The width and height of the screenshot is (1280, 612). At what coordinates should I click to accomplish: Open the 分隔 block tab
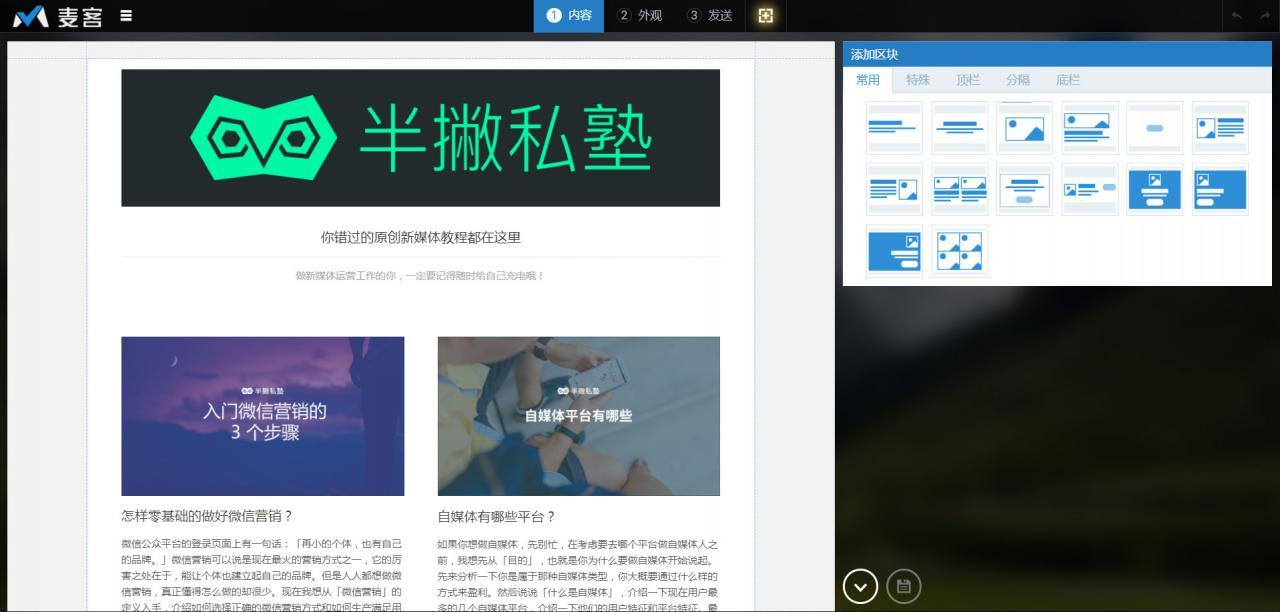coord(1017,80)
